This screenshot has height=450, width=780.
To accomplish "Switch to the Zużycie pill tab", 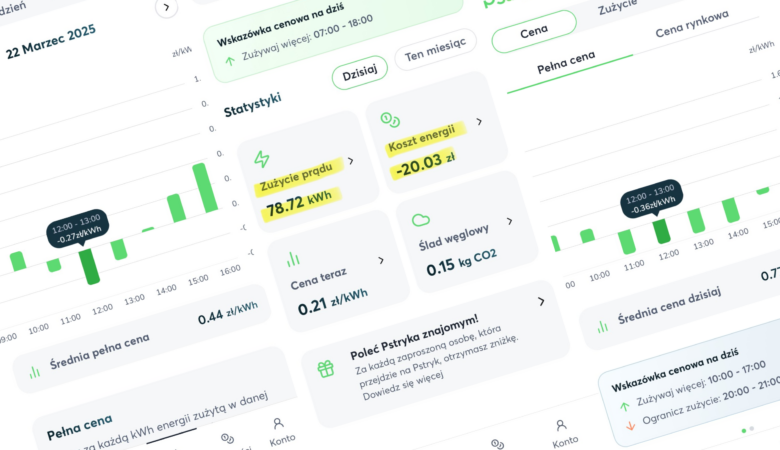I will point(617,7).
